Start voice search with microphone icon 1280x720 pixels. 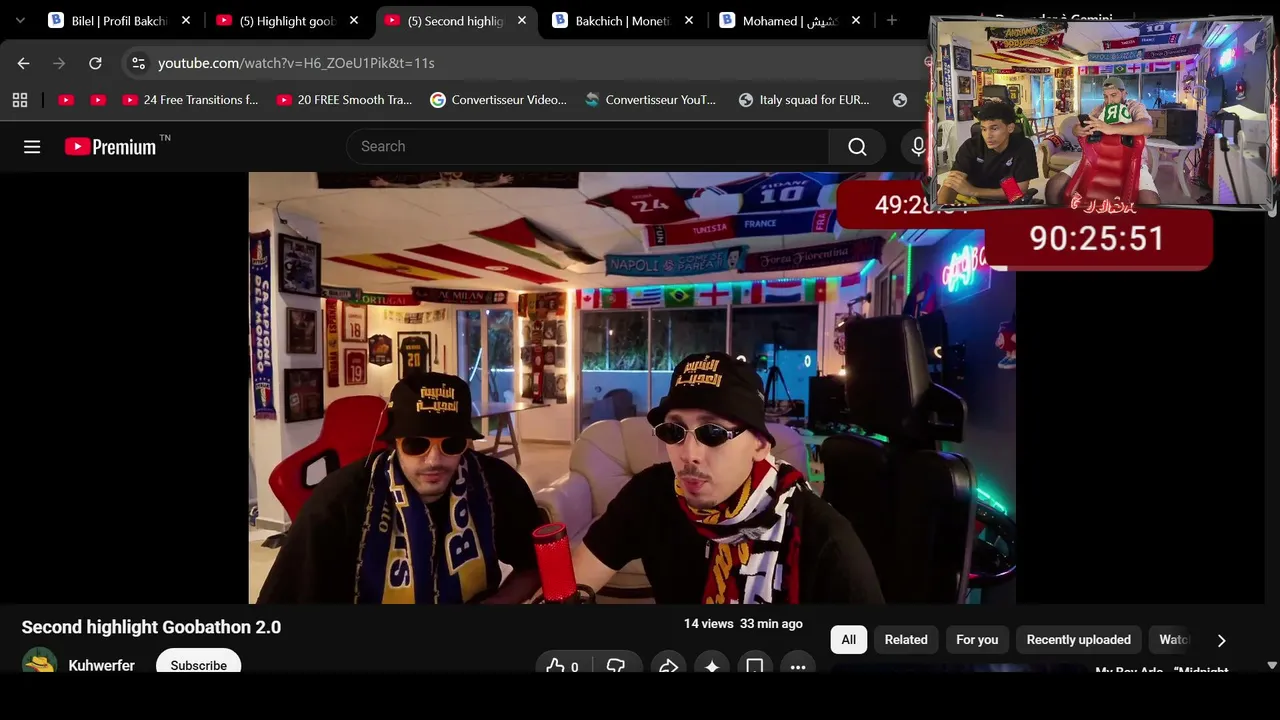918,147
